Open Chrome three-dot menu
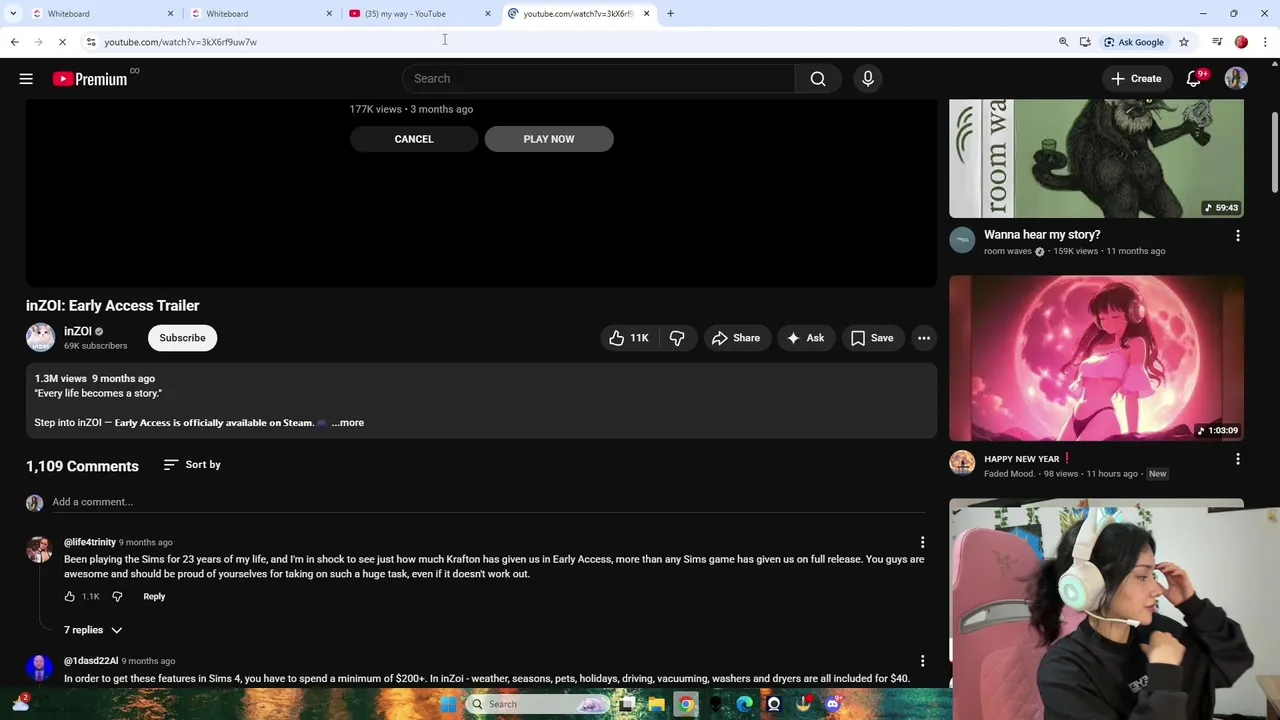1280x720 pixels. [1266, 42]
